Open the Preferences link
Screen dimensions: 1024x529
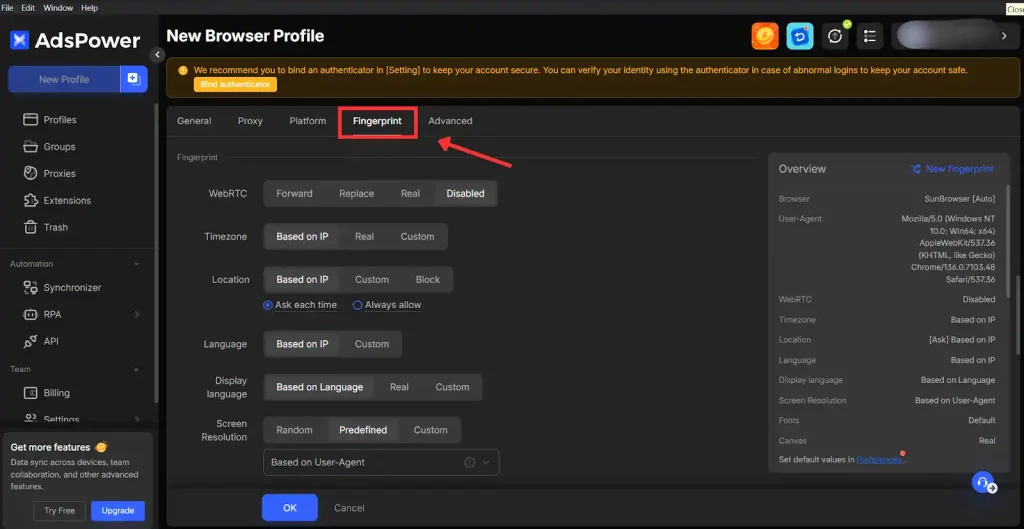click(x=880, y=460)
